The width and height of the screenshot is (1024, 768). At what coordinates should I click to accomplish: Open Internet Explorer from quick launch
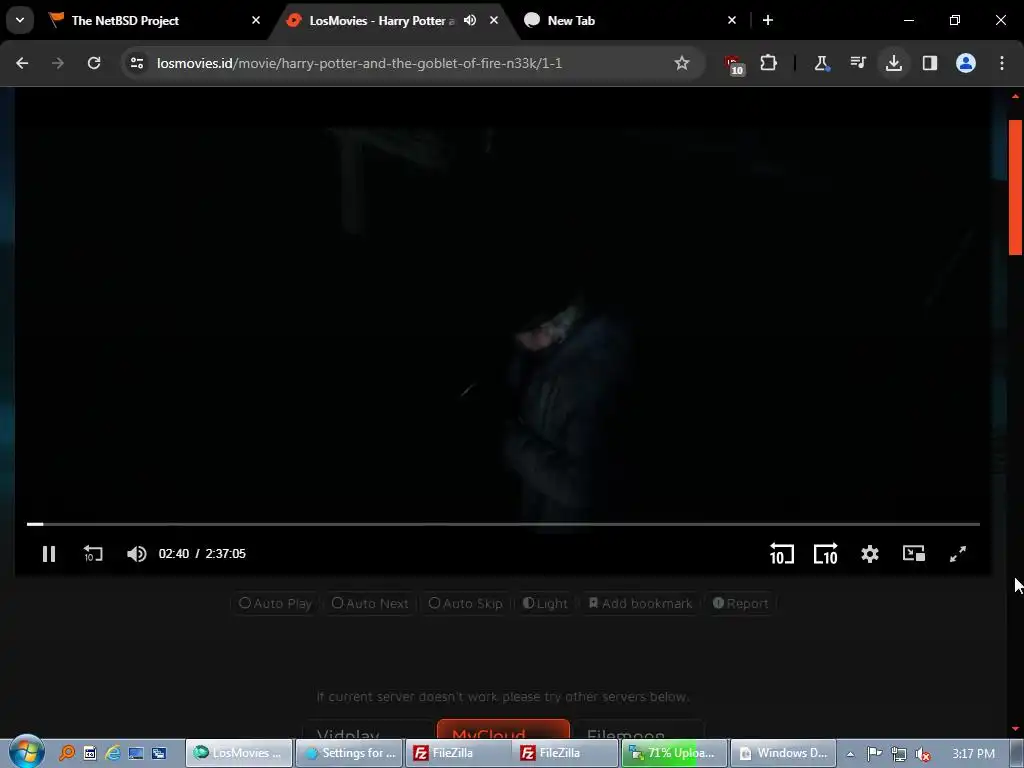point(112,753)
